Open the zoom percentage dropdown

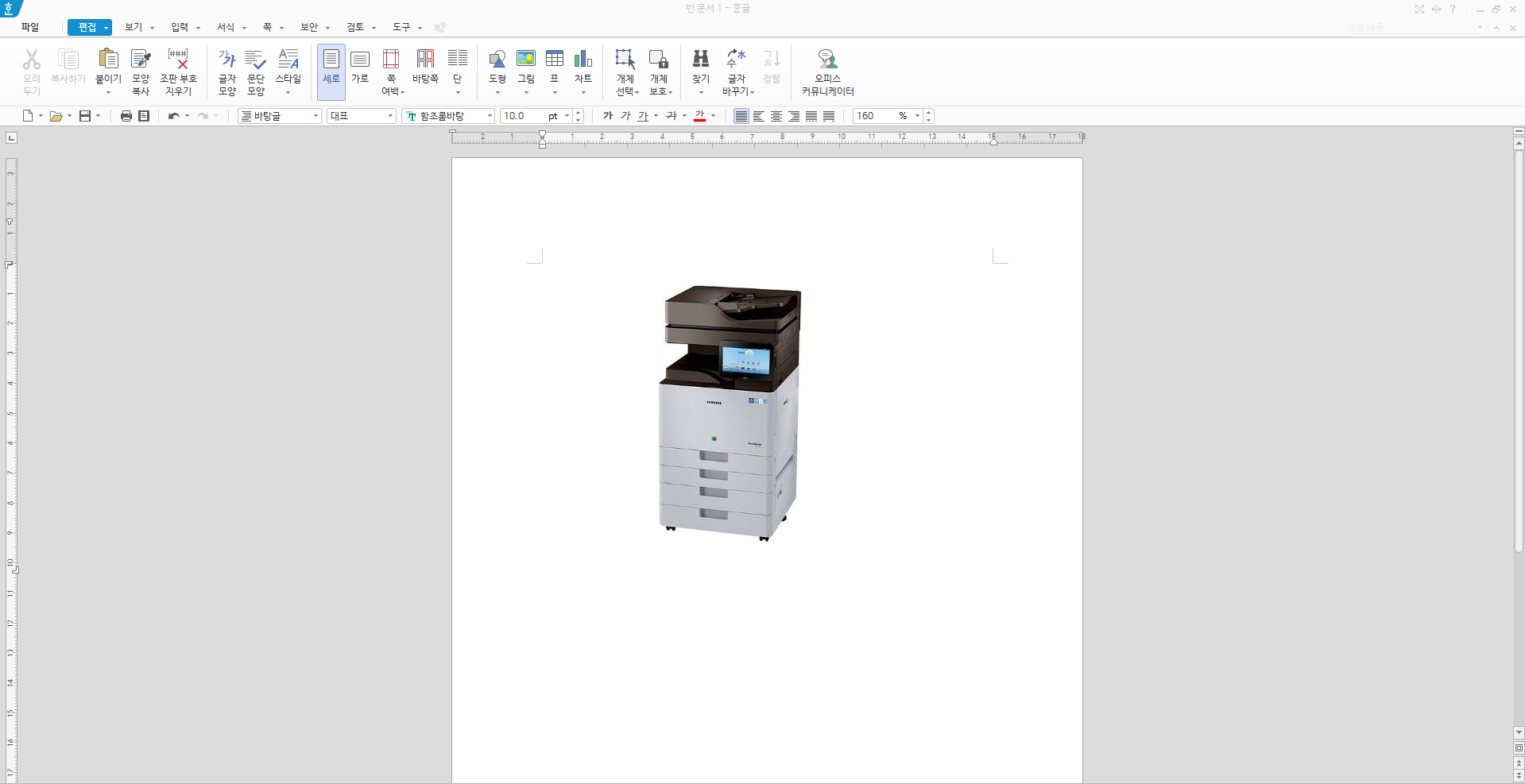[x=917, y=116]
